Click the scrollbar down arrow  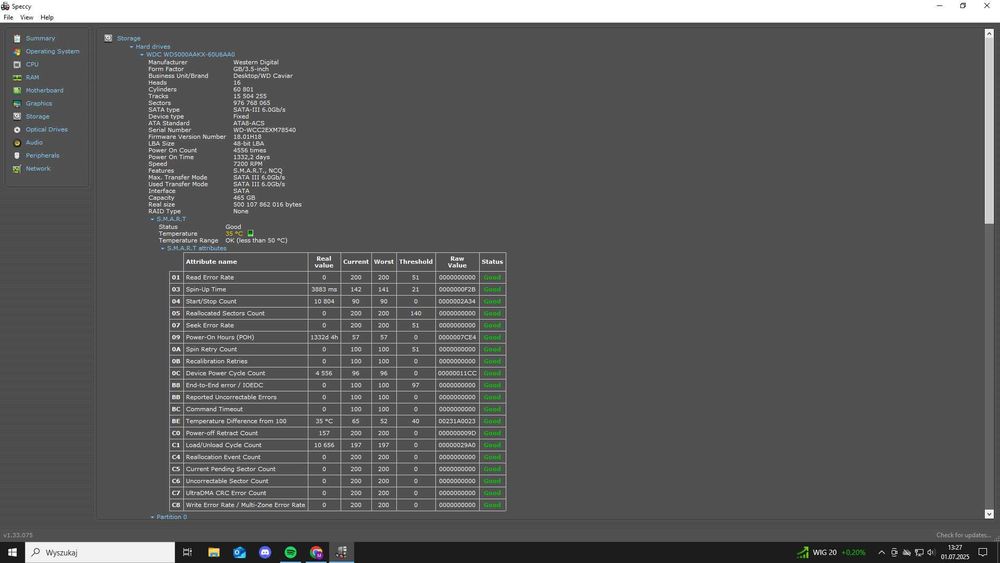[989, 514]
